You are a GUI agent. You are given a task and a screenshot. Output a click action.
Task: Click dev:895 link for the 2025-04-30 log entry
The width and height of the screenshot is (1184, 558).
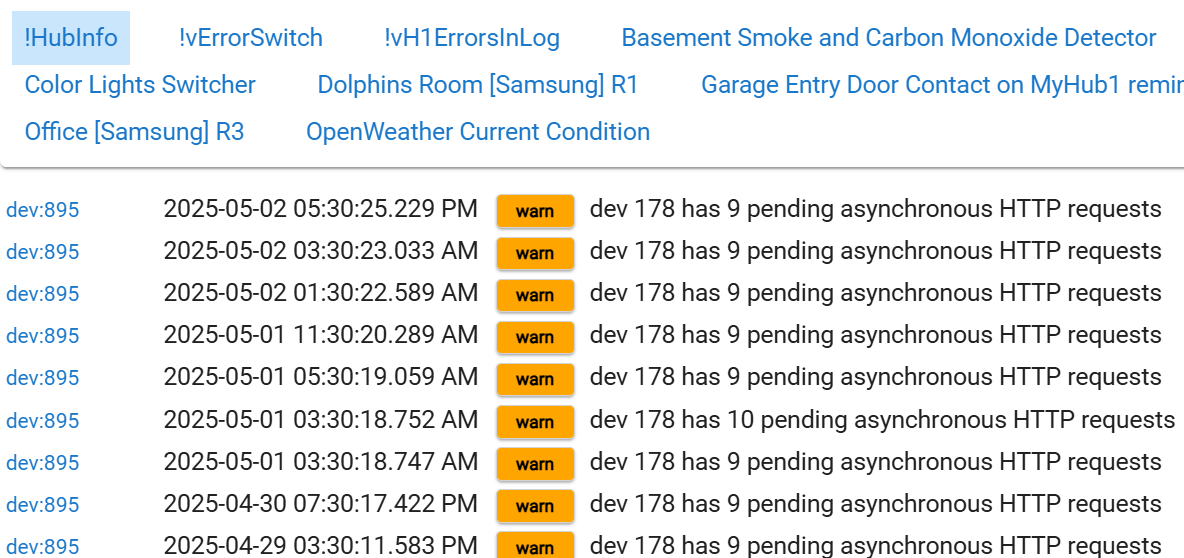[x=42, y=504]
